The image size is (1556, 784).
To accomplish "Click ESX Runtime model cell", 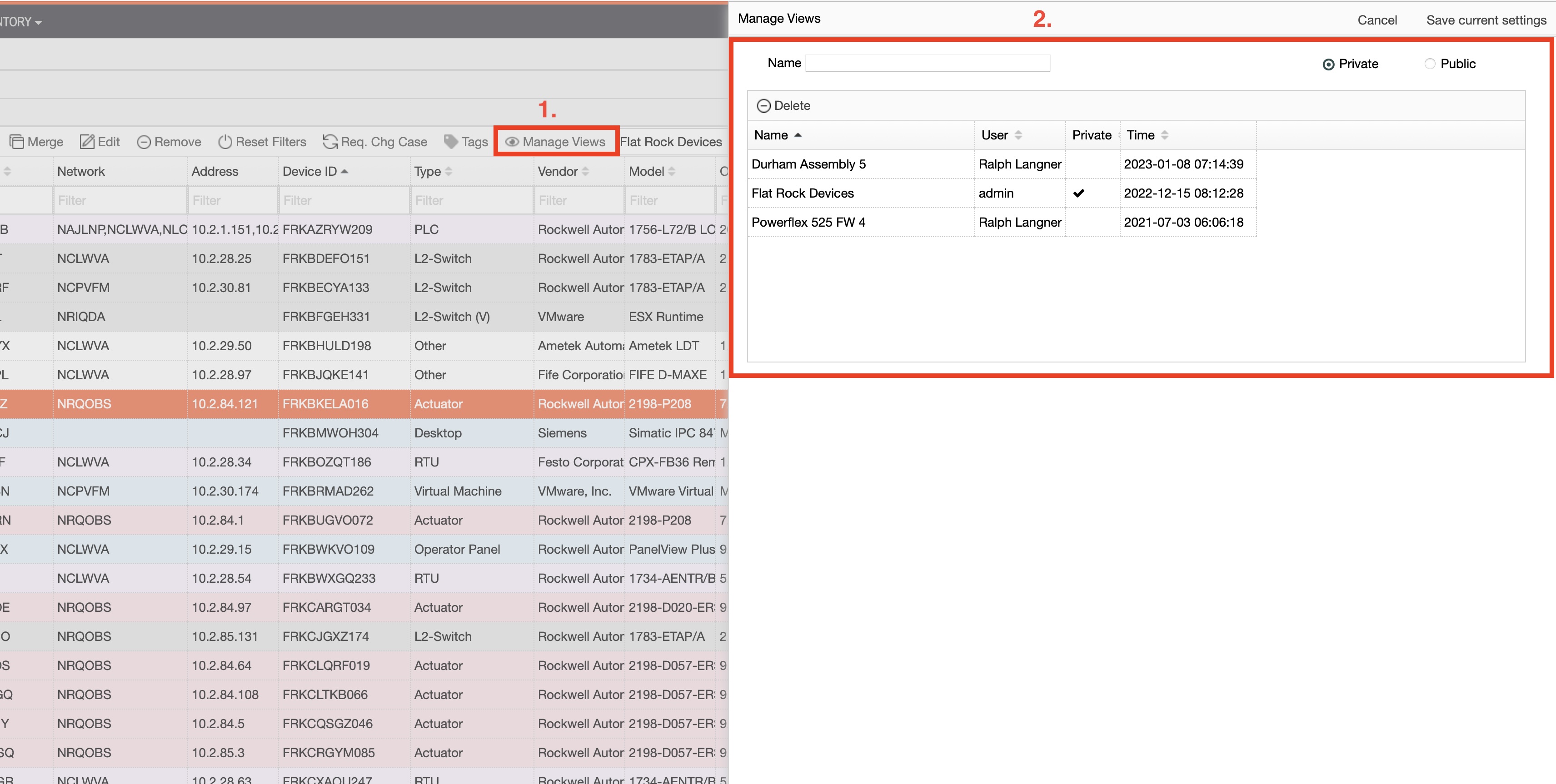I will click(x=666, y=317).
